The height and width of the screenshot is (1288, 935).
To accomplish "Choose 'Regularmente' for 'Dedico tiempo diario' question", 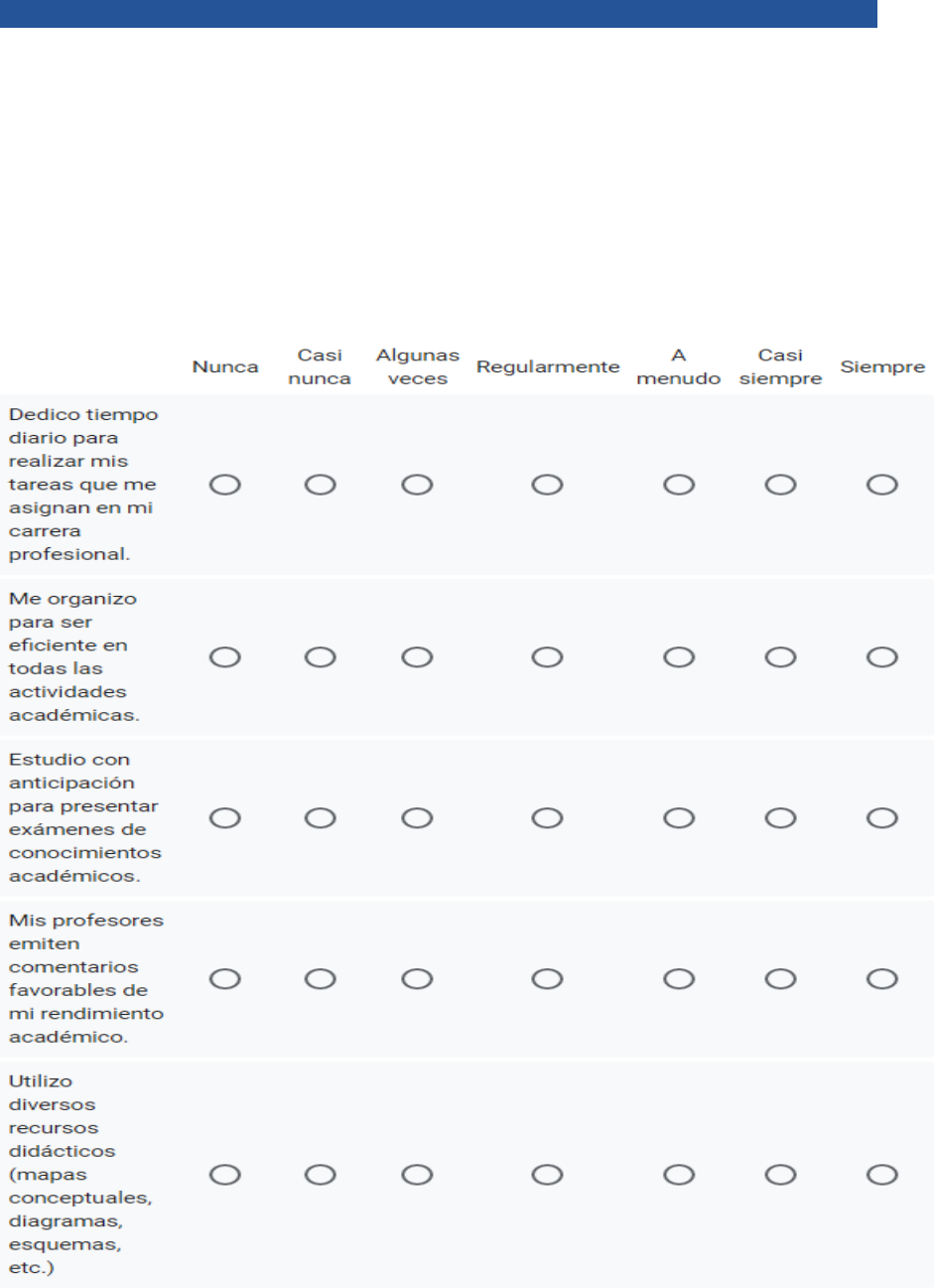I will click(x=547, y=485).
